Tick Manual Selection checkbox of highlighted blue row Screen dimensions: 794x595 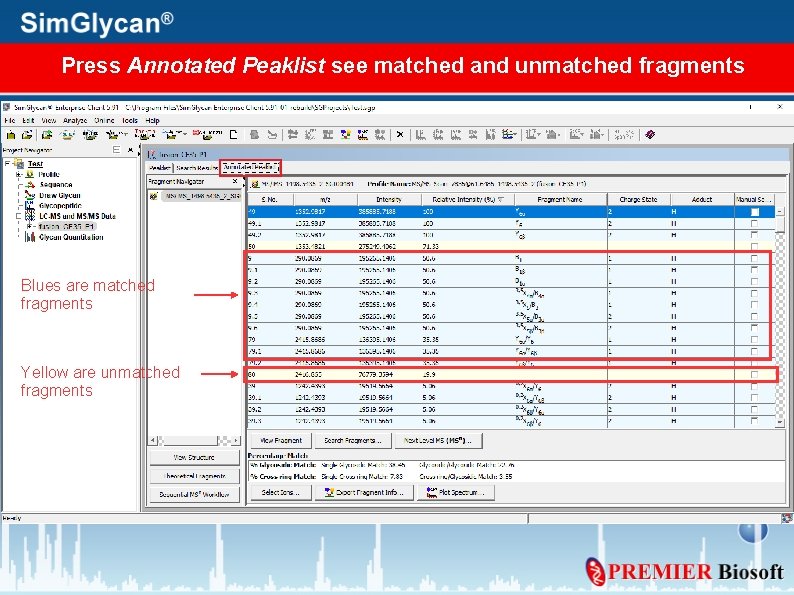point(755,212)
